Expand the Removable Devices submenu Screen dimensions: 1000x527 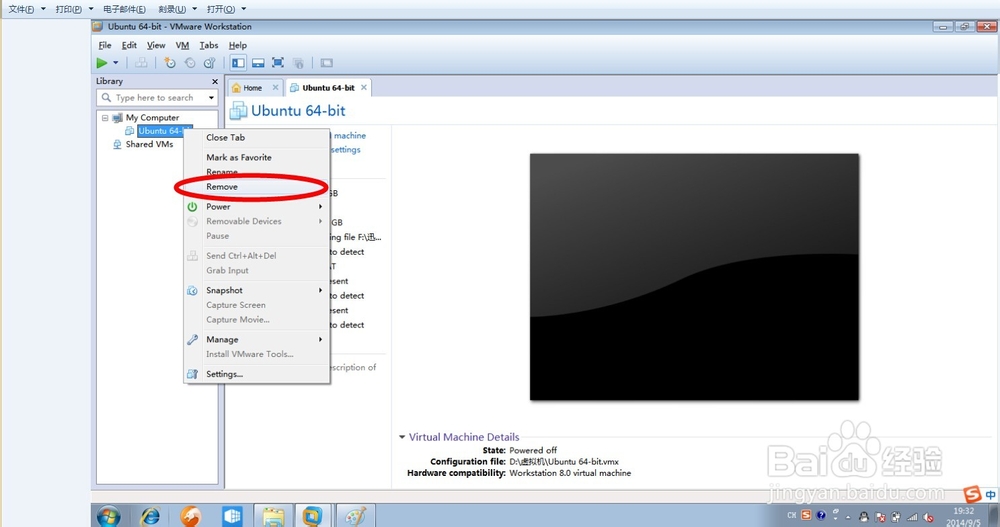(257, 221)
